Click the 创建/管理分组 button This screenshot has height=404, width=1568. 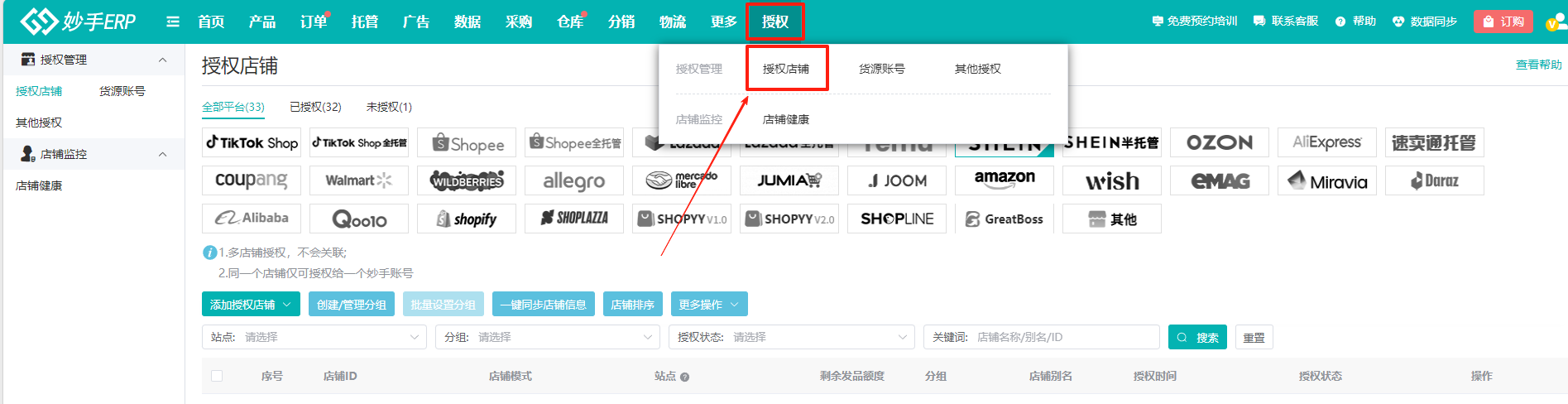tap(352, 304)
